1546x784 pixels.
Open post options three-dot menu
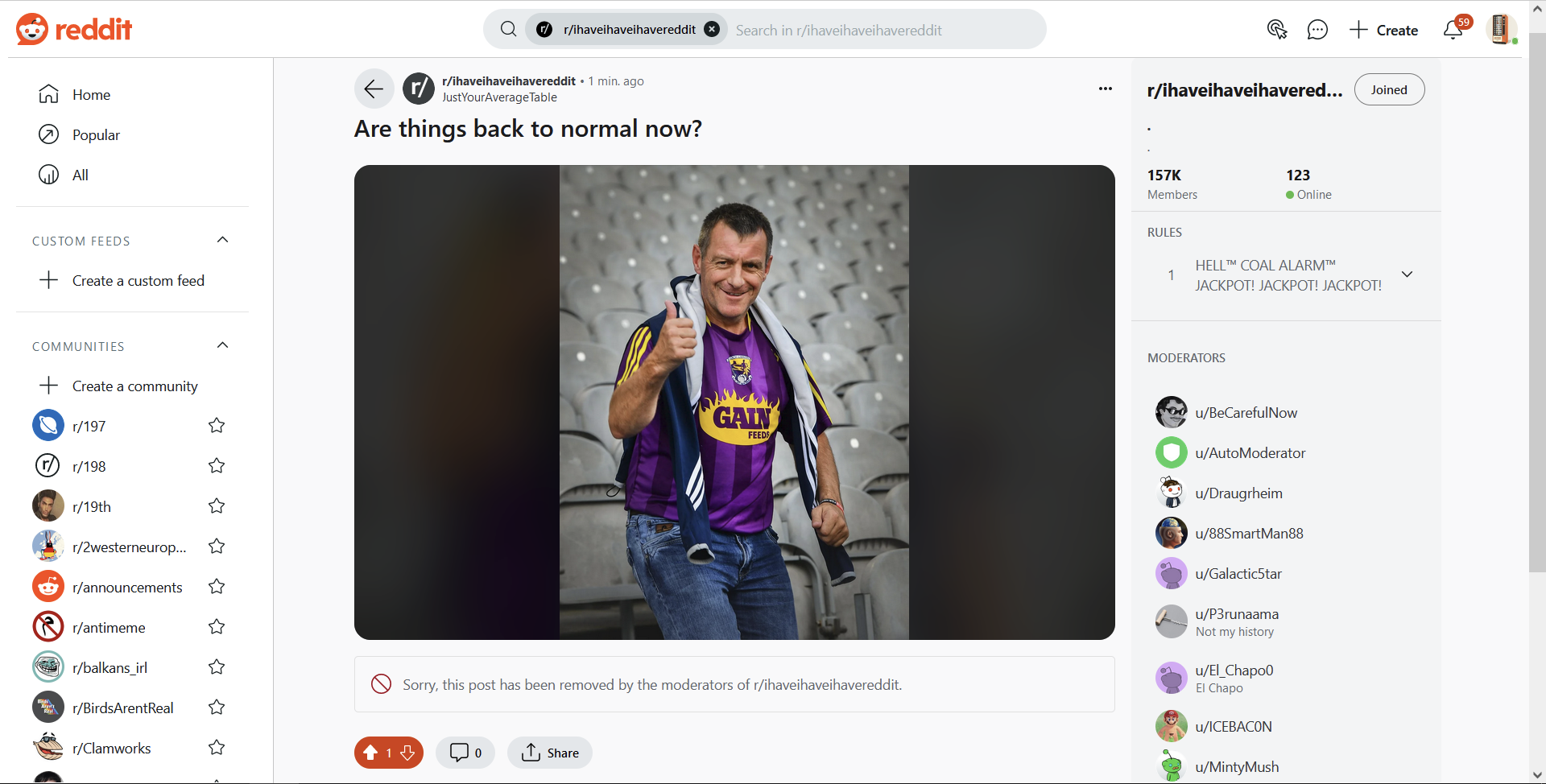coord(1105,89)
